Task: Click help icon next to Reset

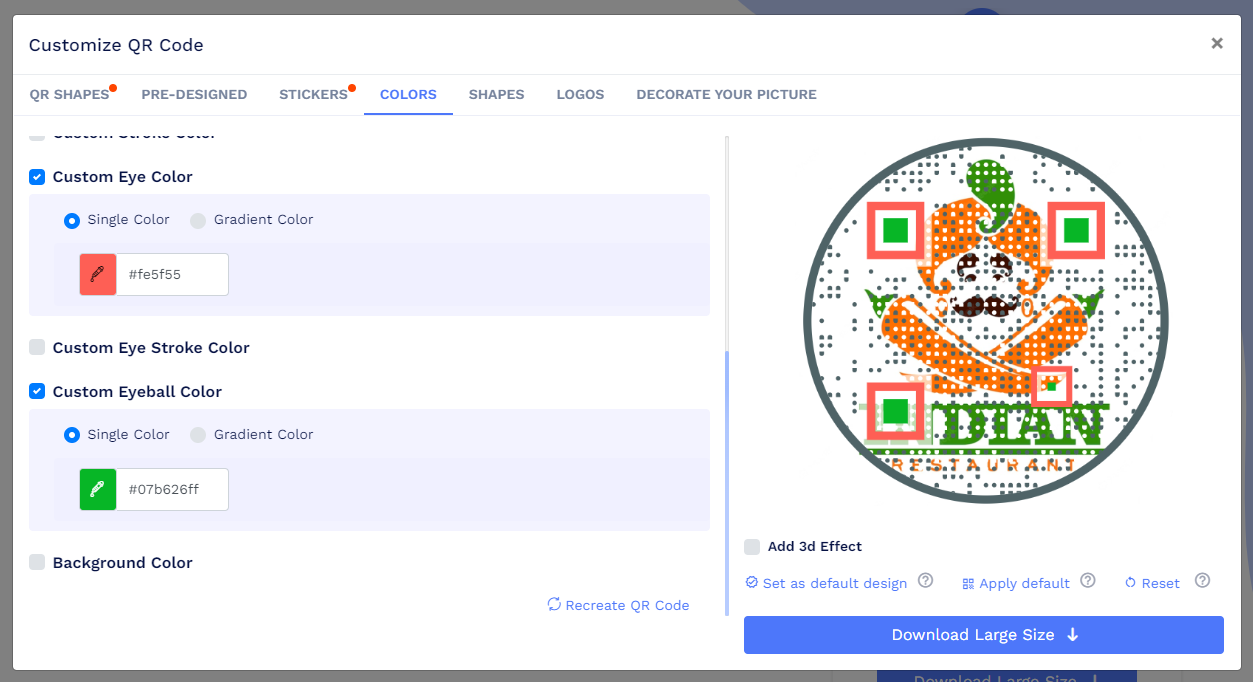Action: tap(1202, 581)
